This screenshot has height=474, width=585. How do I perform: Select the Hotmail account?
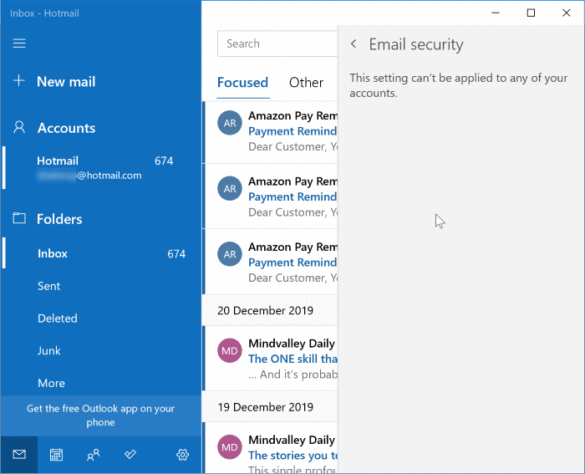click(x=101, y=168)
